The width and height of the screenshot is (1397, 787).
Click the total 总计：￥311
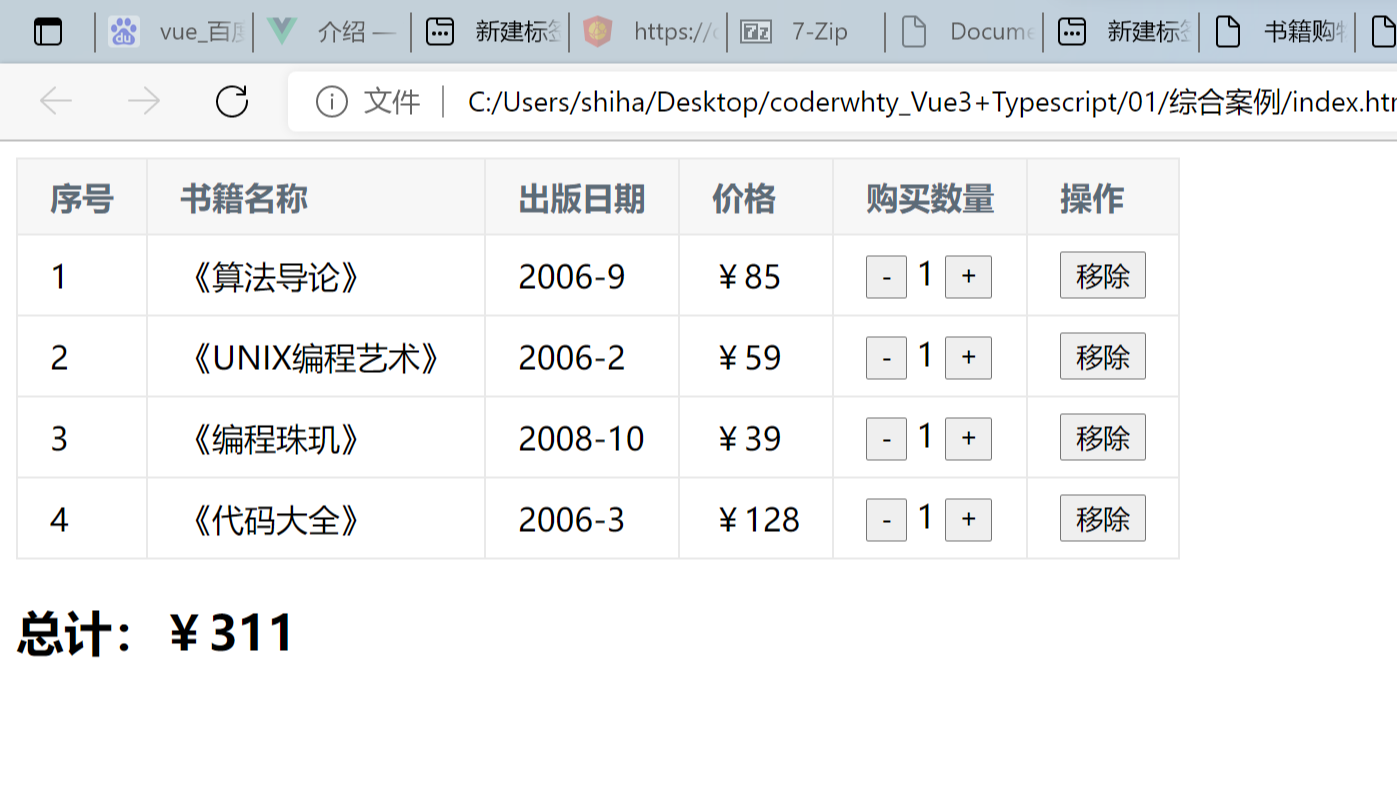coord(156,633)
